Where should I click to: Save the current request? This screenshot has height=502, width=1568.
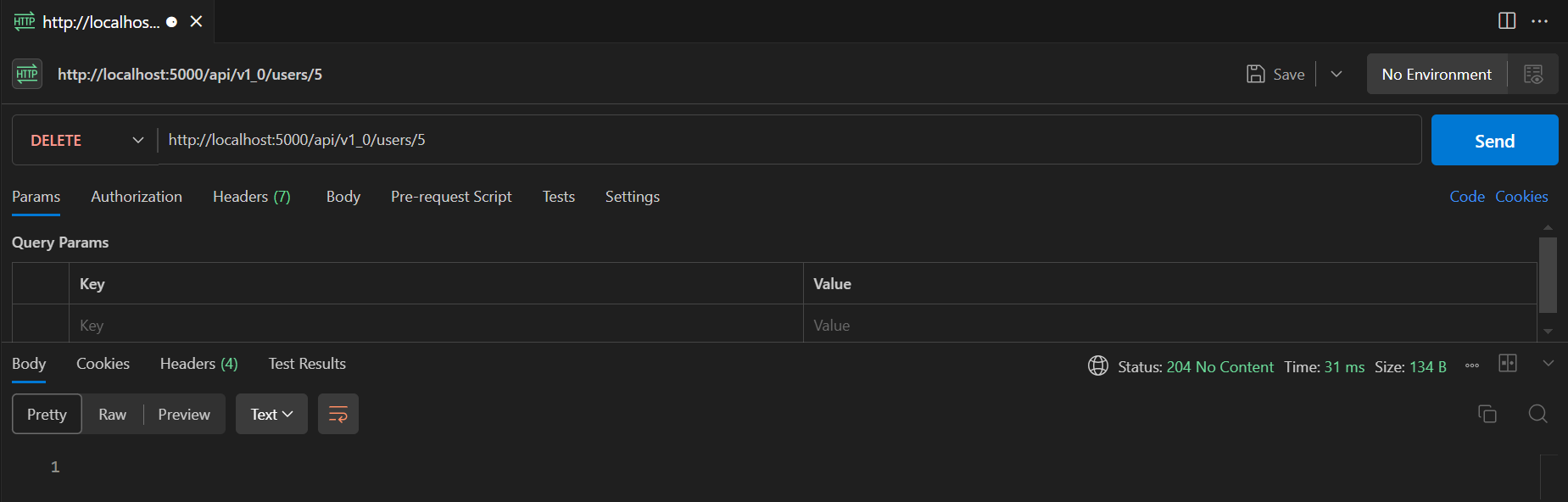point(1276,74)
